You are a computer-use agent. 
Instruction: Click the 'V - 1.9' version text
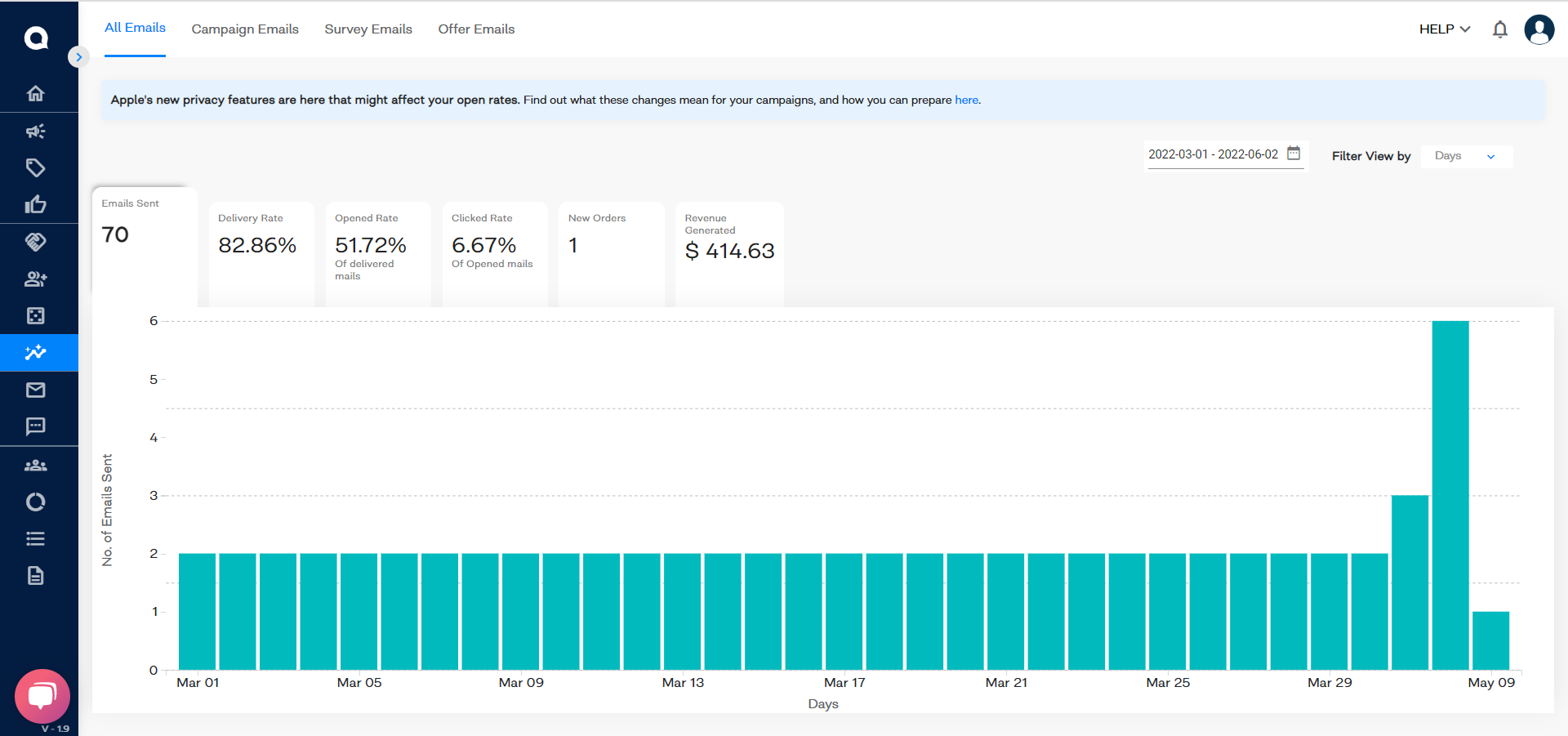56,729
